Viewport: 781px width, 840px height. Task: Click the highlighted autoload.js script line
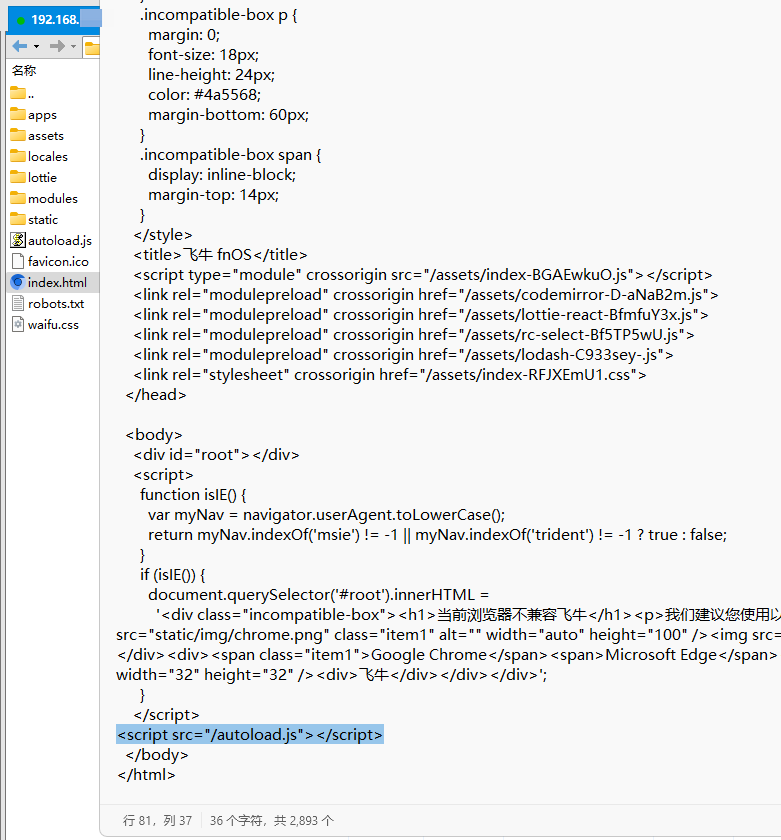pyautogui.click(x=250, y=734)
